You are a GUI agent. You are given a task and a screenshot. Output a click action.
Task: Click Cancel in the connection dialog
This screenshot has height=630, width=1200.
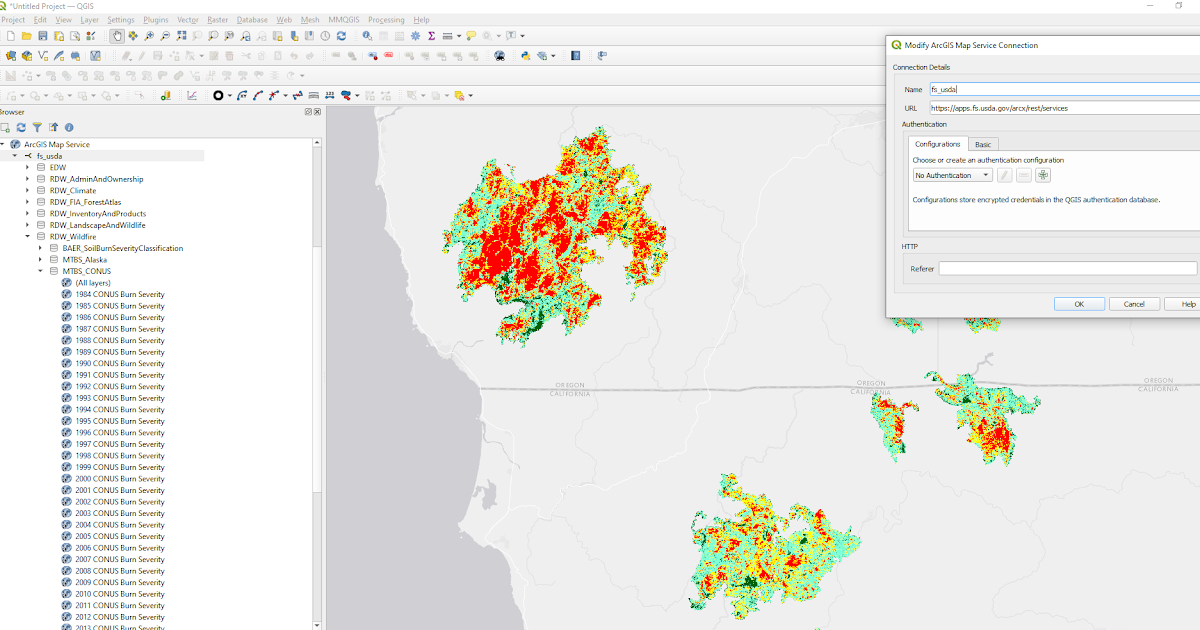point(1134,304)
